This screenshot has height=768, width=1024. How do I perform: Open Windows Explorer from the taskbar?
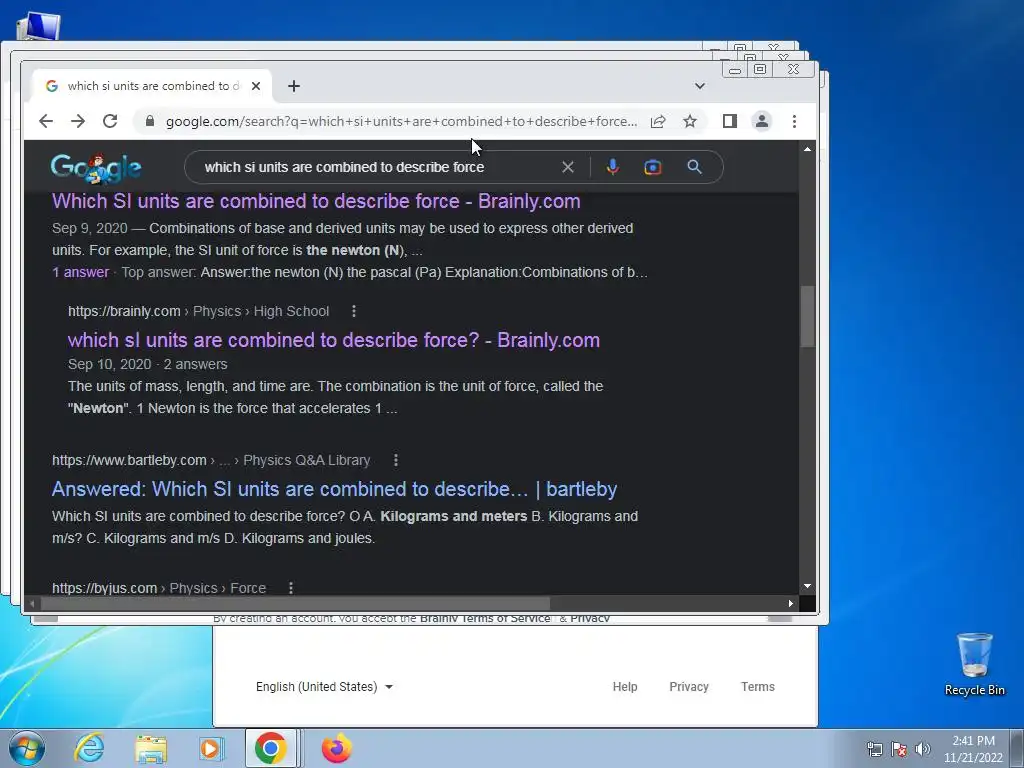point(151,748)
